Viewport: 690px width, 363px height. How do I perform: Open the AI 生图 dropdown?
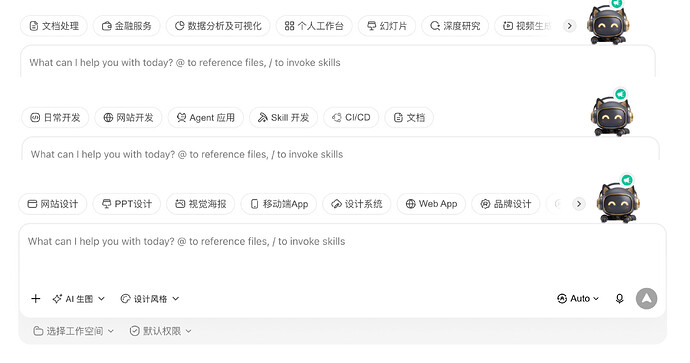tap(78, 299)
